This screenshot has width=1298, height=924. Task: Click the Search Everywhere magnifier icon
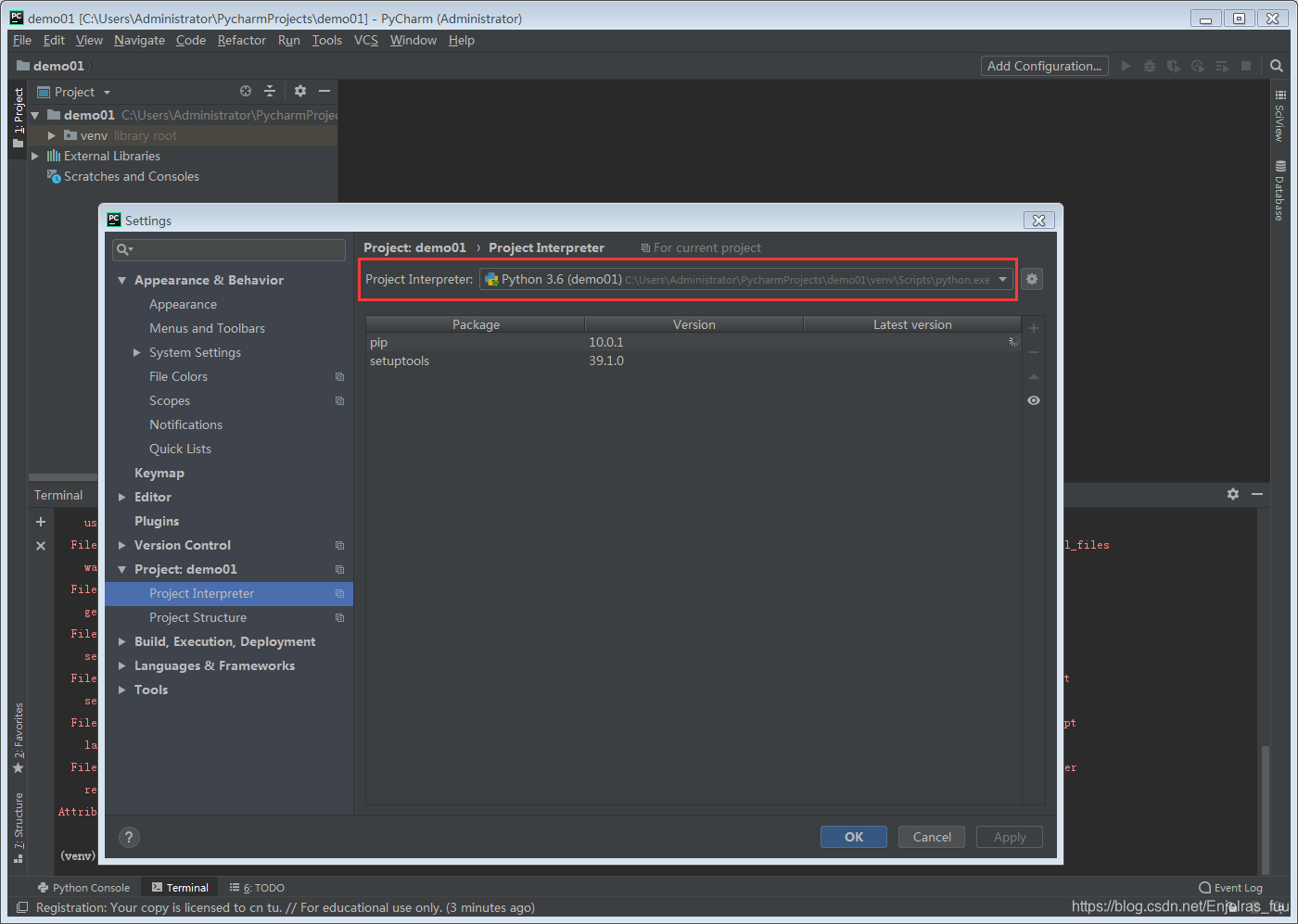tap(1277, 66)
